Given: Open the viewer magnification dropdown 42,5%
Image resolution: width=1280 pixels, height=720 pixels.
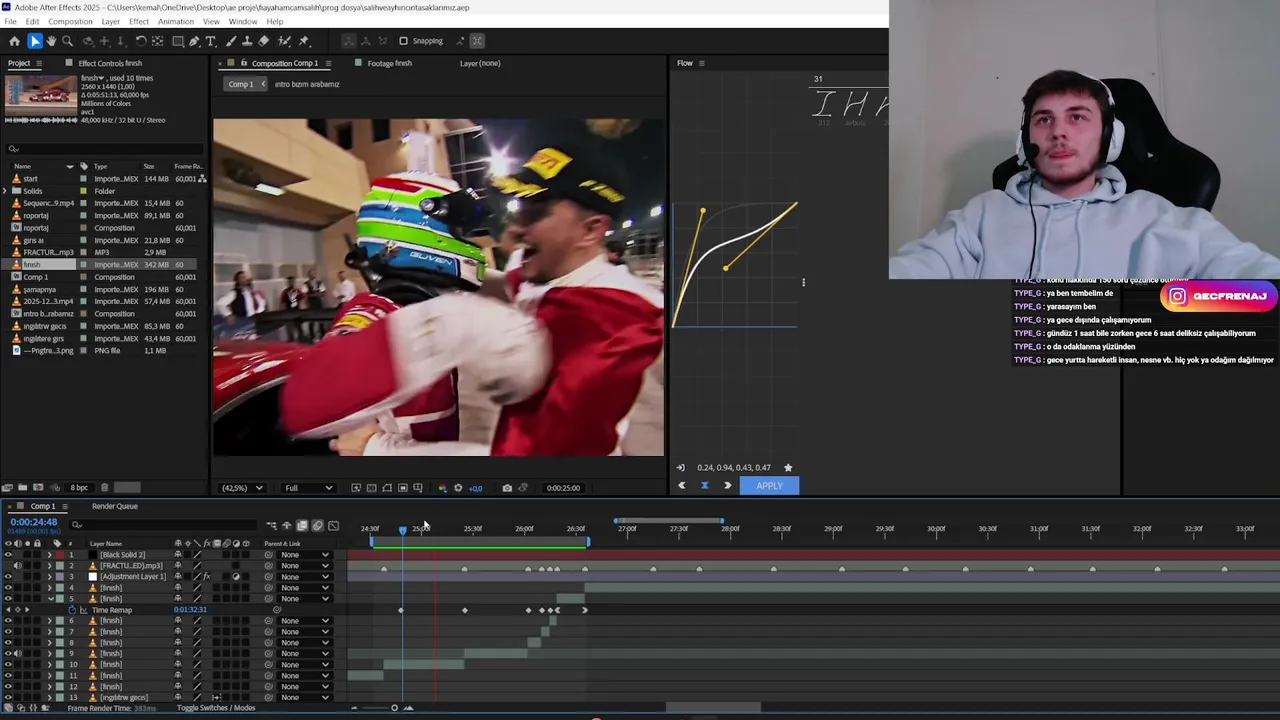Looking at the screenshot, I should 242,488.
